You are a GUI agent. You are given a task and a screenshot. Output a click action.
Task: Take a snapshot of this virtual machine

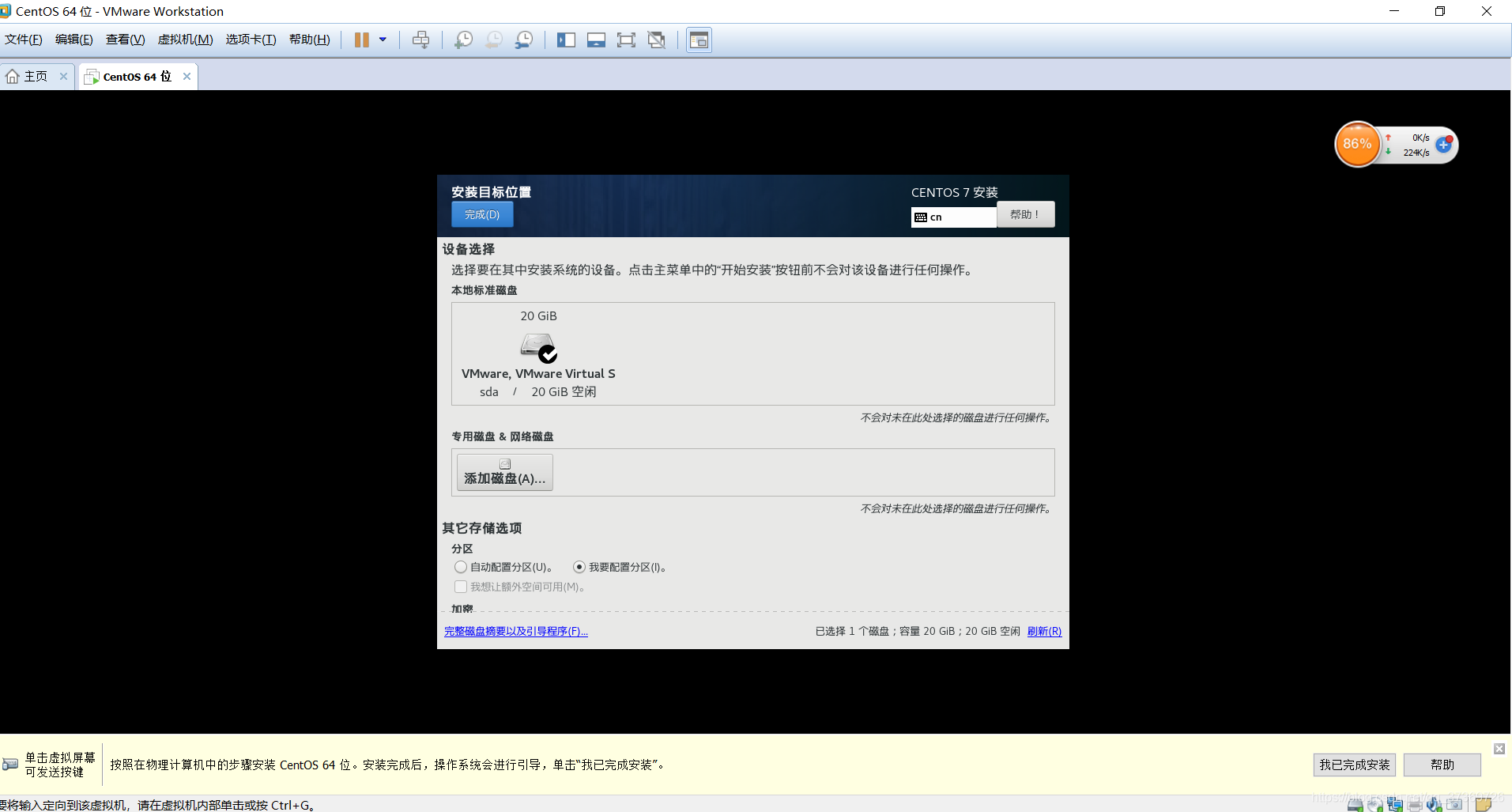[x=463, y=40]
